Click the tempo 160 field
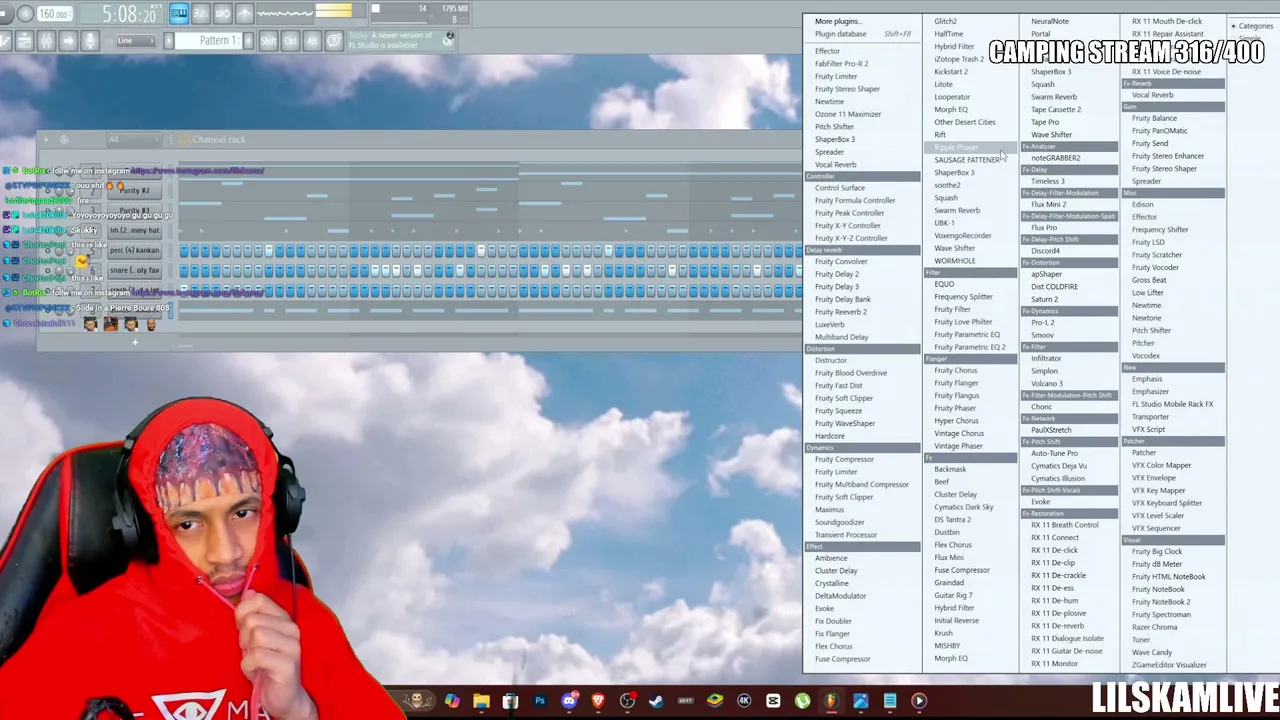 pyautogui.click(x=55, y=14)
